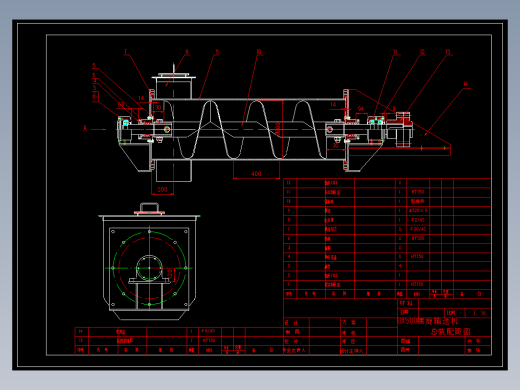
Task: Click HT150 in parts list row 1
Action: (x=417, y=284)
